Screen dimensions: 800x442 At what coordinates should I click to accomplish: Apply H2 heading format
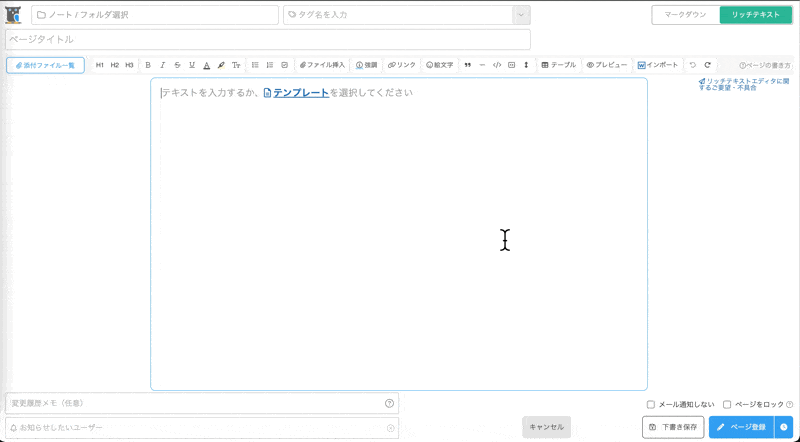(115, 65)
